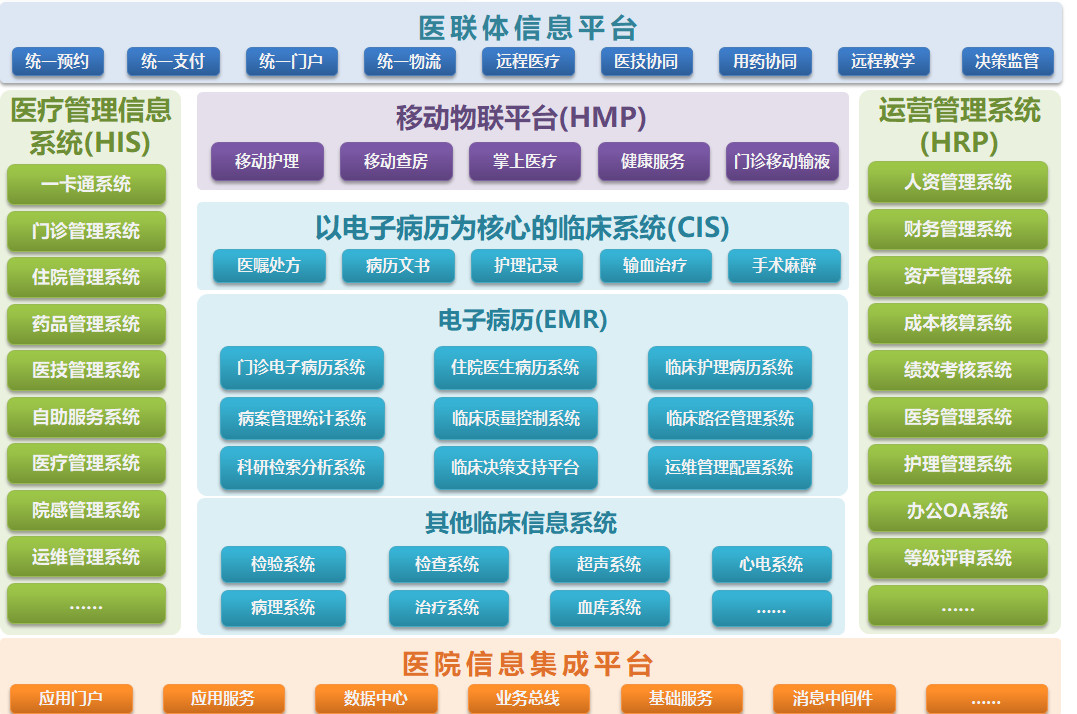Click the 移动护理 purple button

(267, 161)
